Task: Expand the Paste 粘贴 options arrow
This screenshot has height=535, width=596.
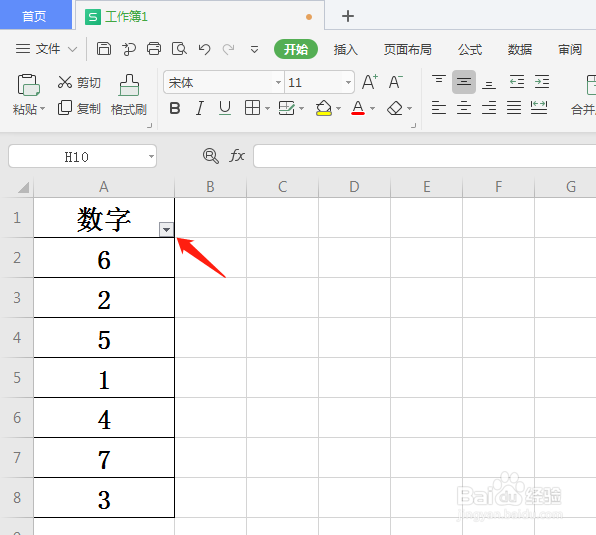Action: [43, 109]
